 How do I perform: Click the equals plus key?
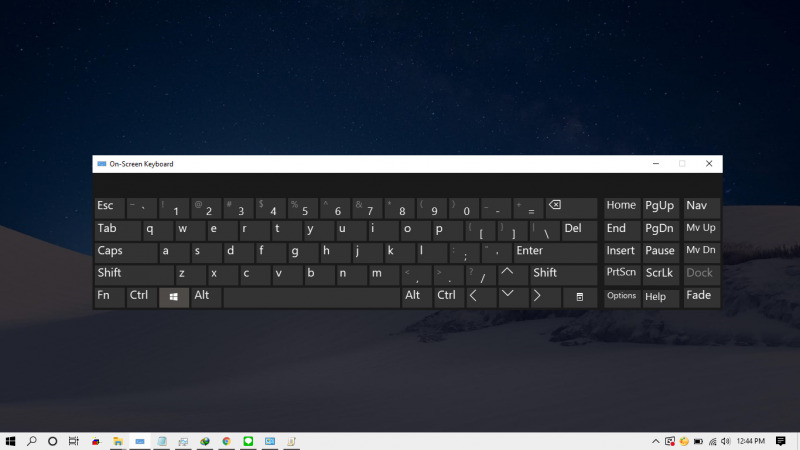pos(528,208)
